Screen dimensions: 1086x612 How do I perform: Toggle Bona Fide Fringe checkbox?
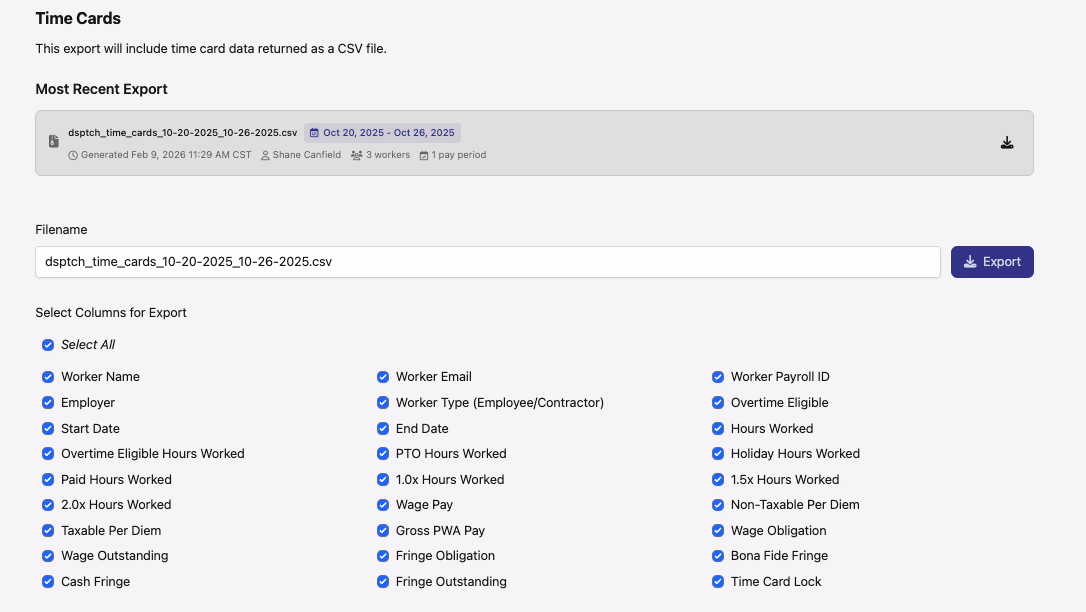[x=718, y=556]
